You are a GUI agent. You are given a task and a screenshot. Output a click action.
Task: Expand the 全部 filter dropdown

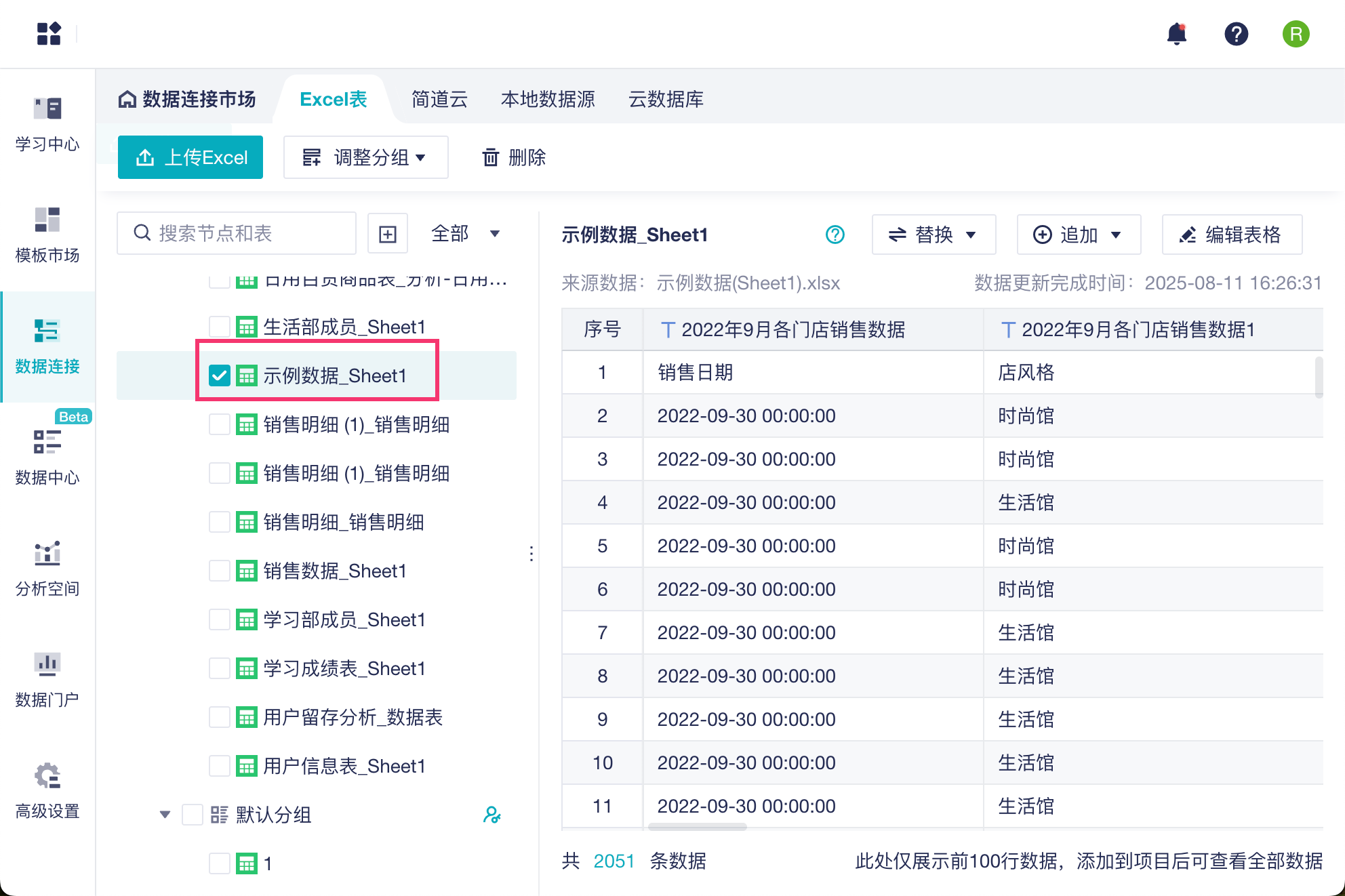[x=466, y=234]
